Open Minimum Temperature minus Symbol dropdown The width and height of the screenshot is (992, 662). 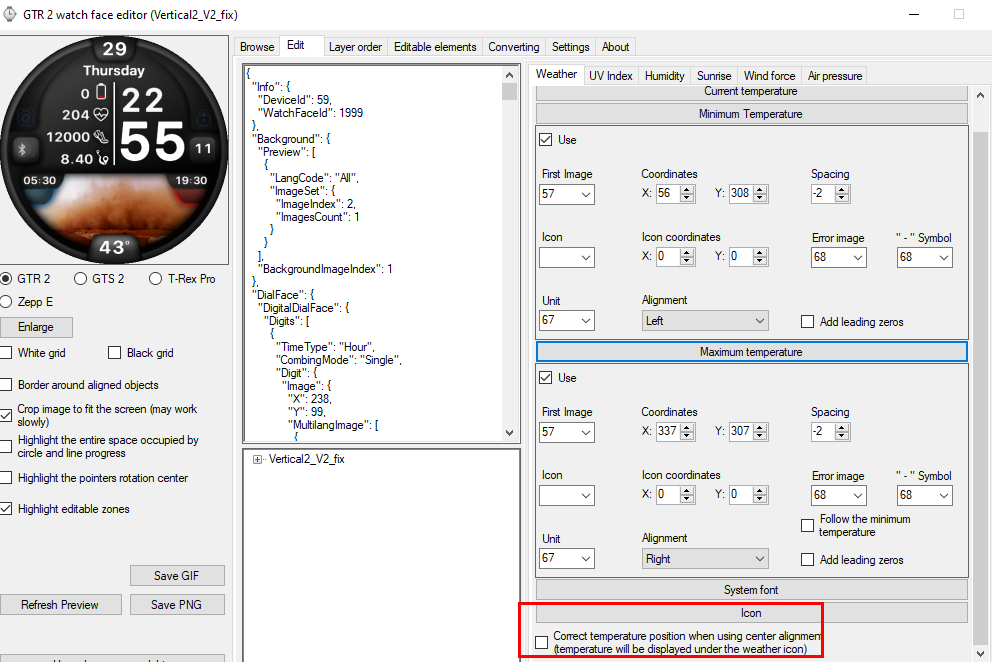944,258
